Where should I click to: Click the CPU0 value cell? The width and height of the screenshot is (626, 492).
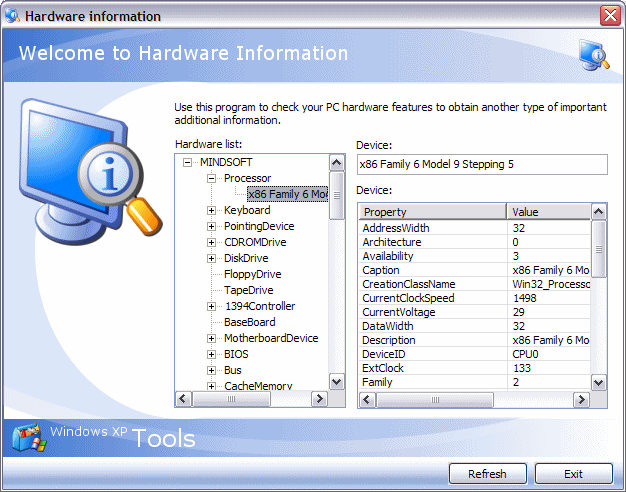point(549,354)
